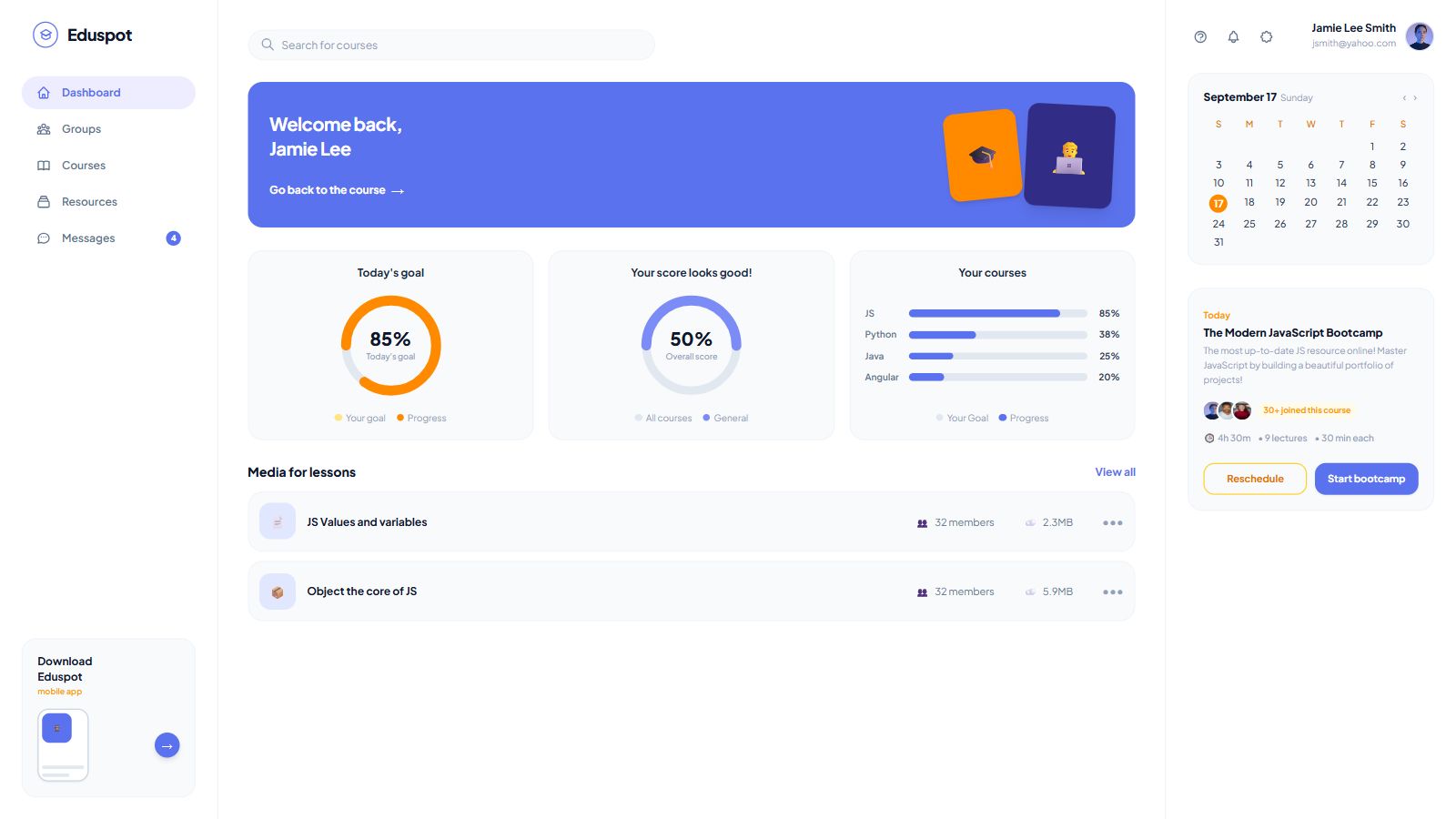Click the Messages unread badge 4
Image resolution: width=1456 pixels, height=819 pixels.
(173, 238)
